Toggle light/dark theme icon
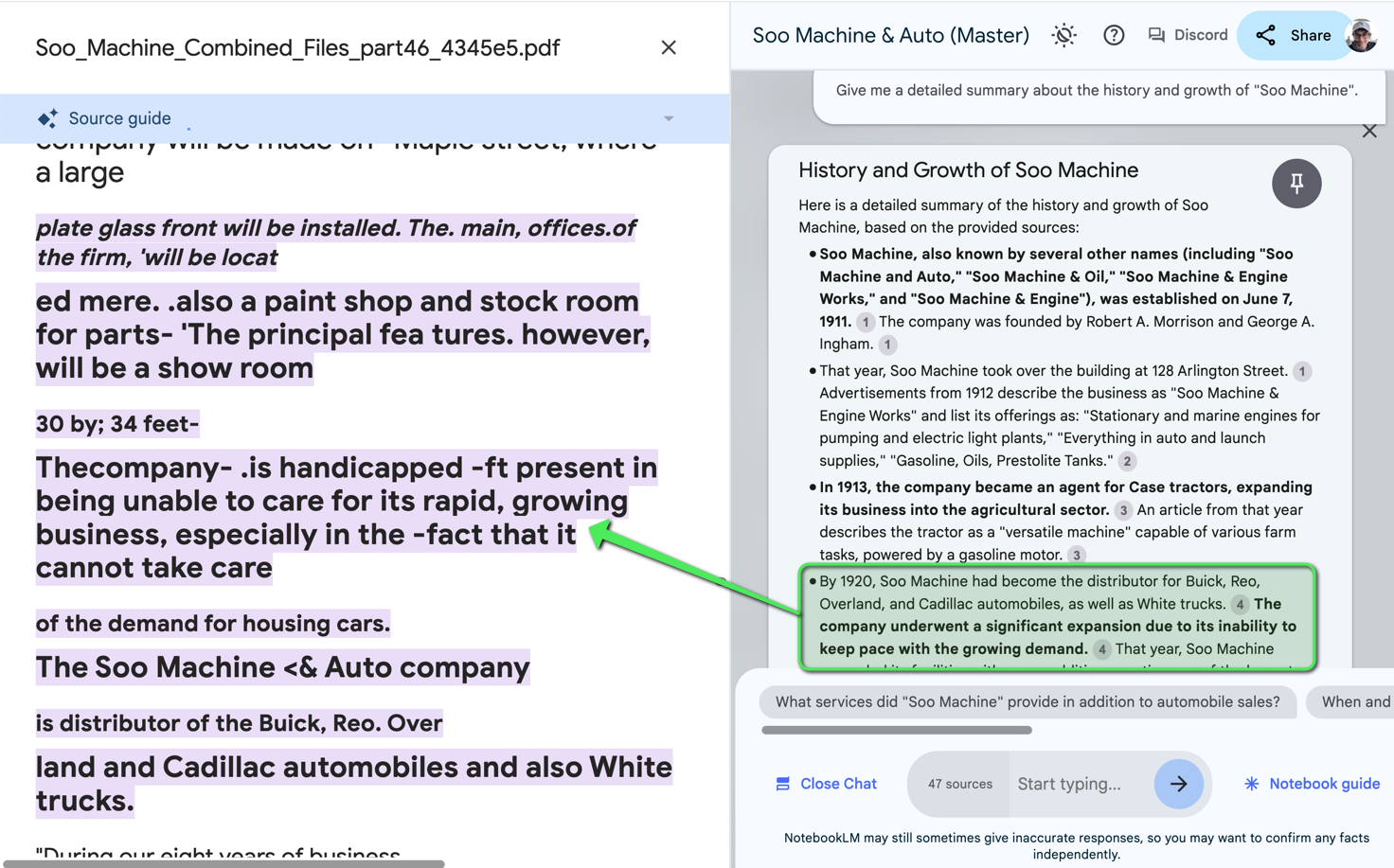This screenshot has width=1394, height=868. coord(1064,35)
